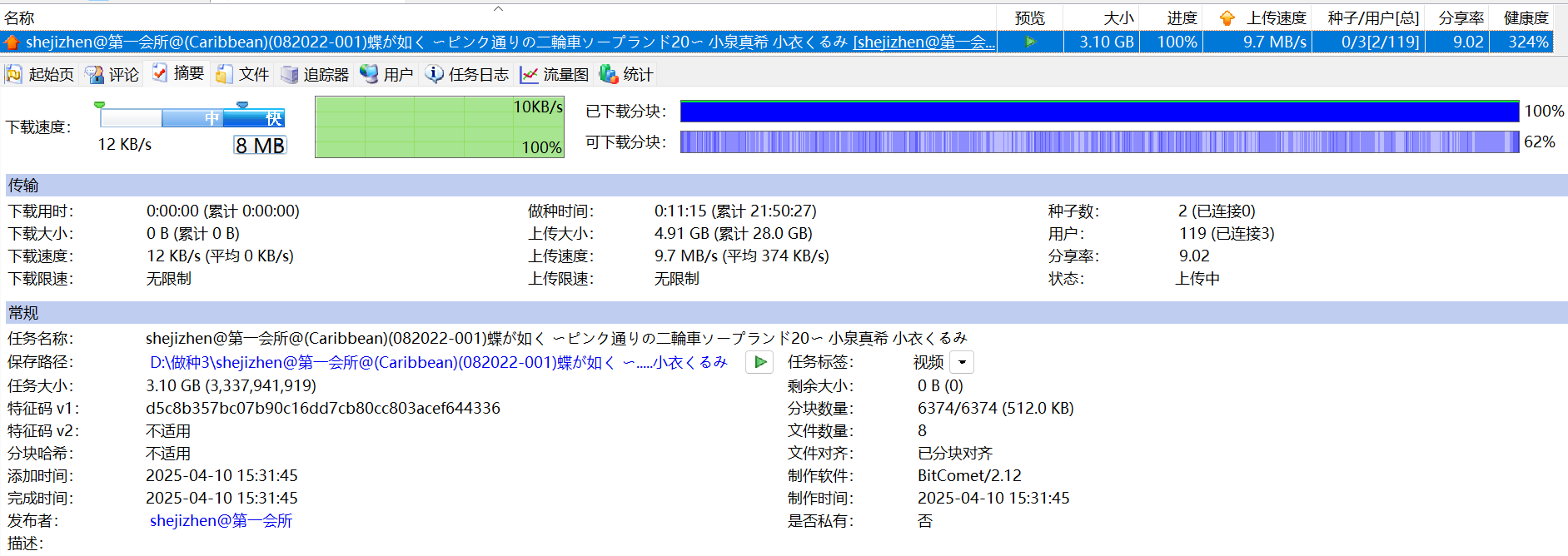
Task: Switch to the 评论 tab
Action: (112, 74)
